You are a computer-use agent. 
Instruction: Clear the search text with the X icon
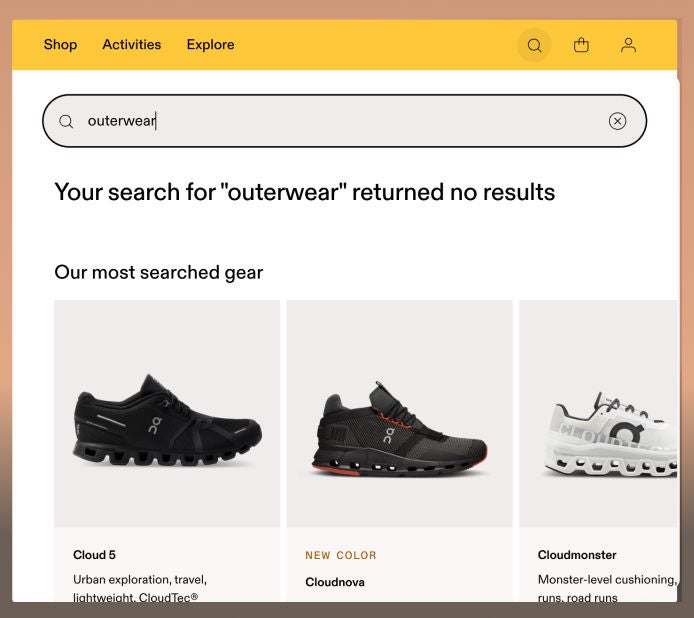[617, 121]
